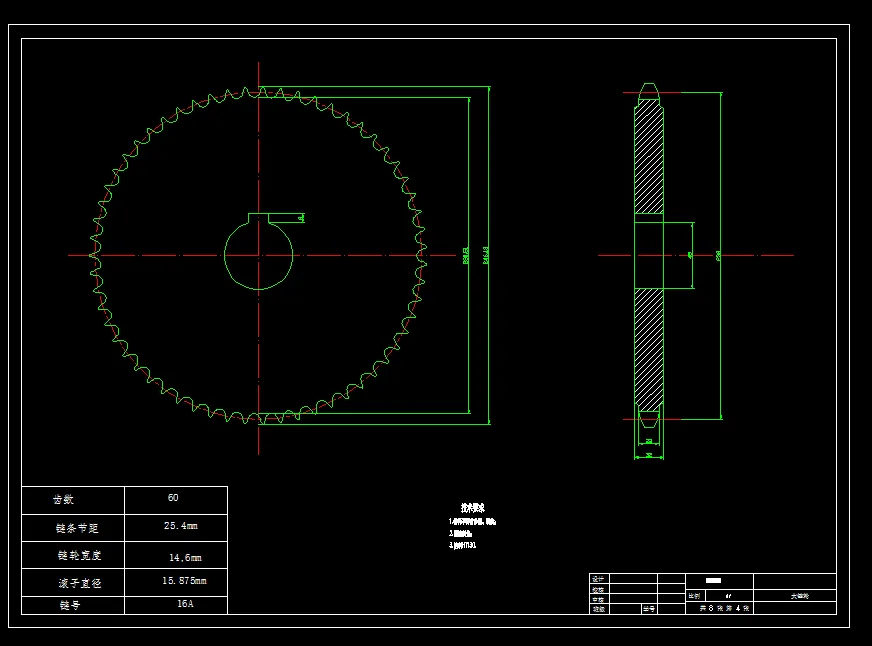
Task: Select the '设计' cell in the title block
Action: click(x=598, y=579)
